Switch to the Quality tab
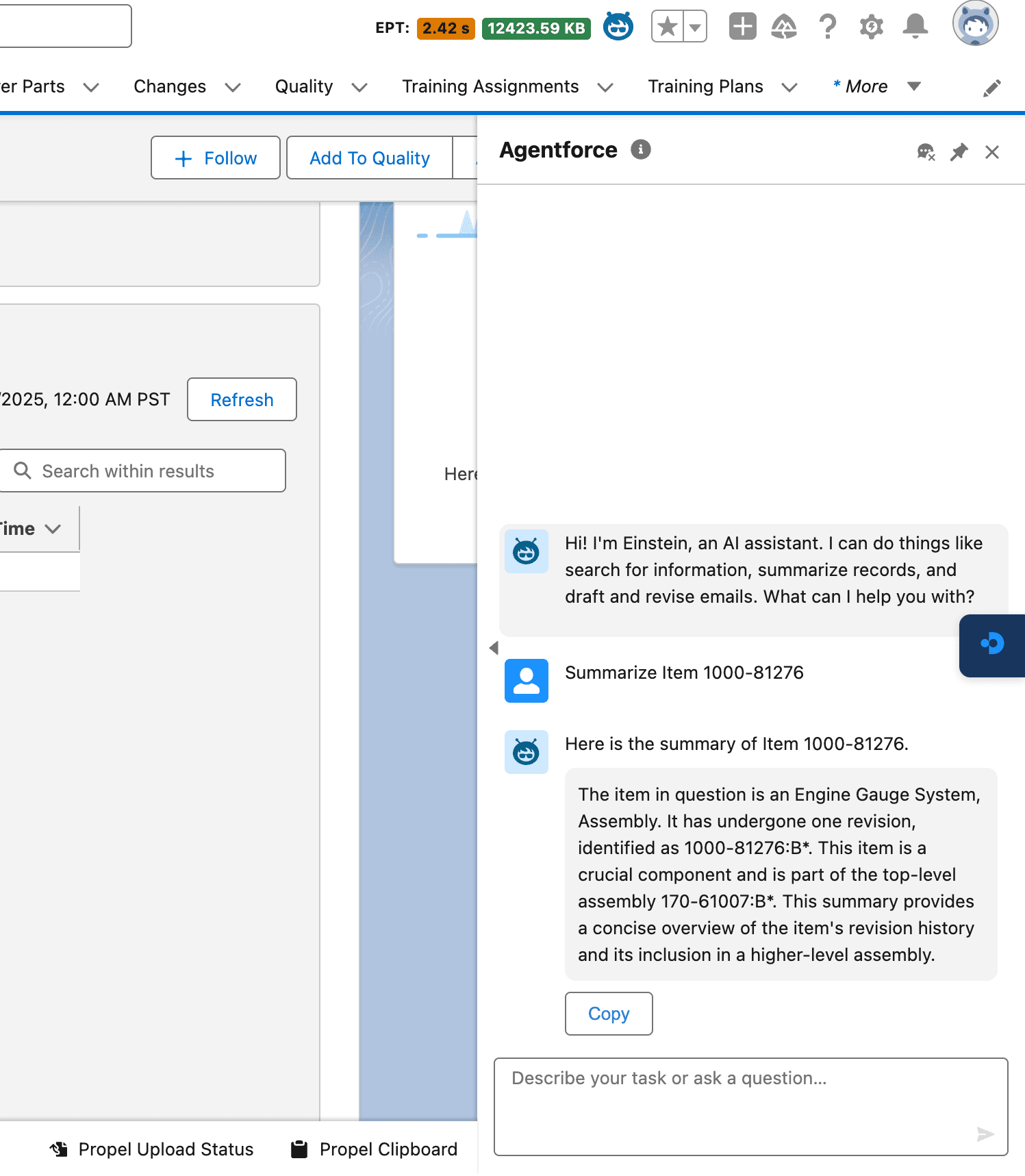Screen dimensions: 1025x1176 tap(304, 86)
